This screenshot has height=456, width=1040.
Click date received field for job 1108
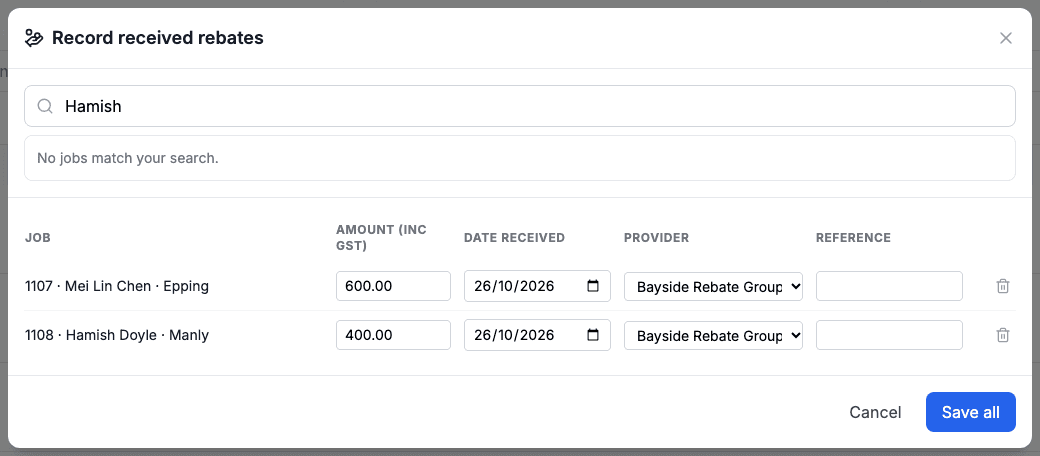tap(537, 335)
